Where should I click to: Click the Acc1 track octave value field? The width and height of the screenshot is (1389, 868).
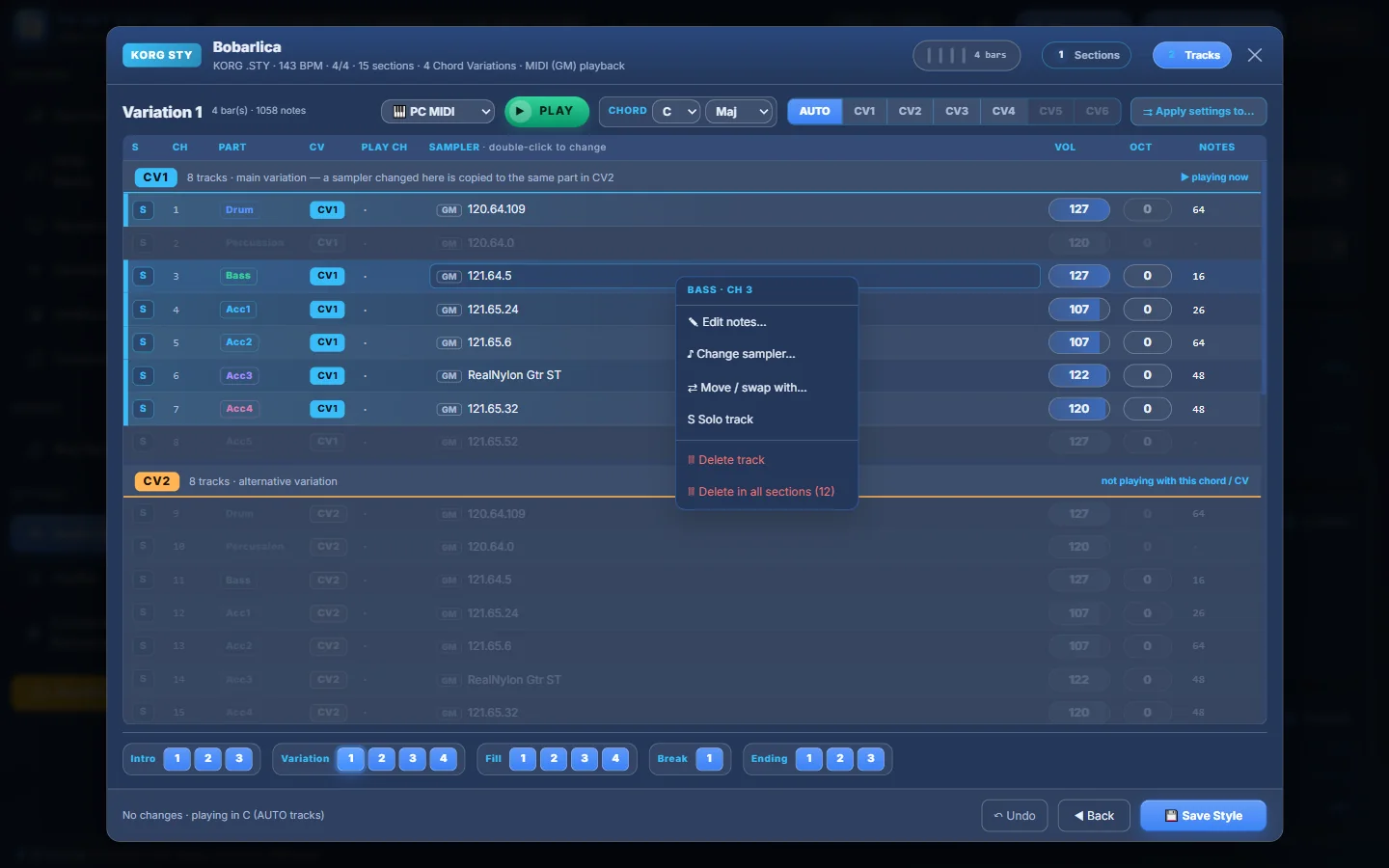click(1147, 310)
